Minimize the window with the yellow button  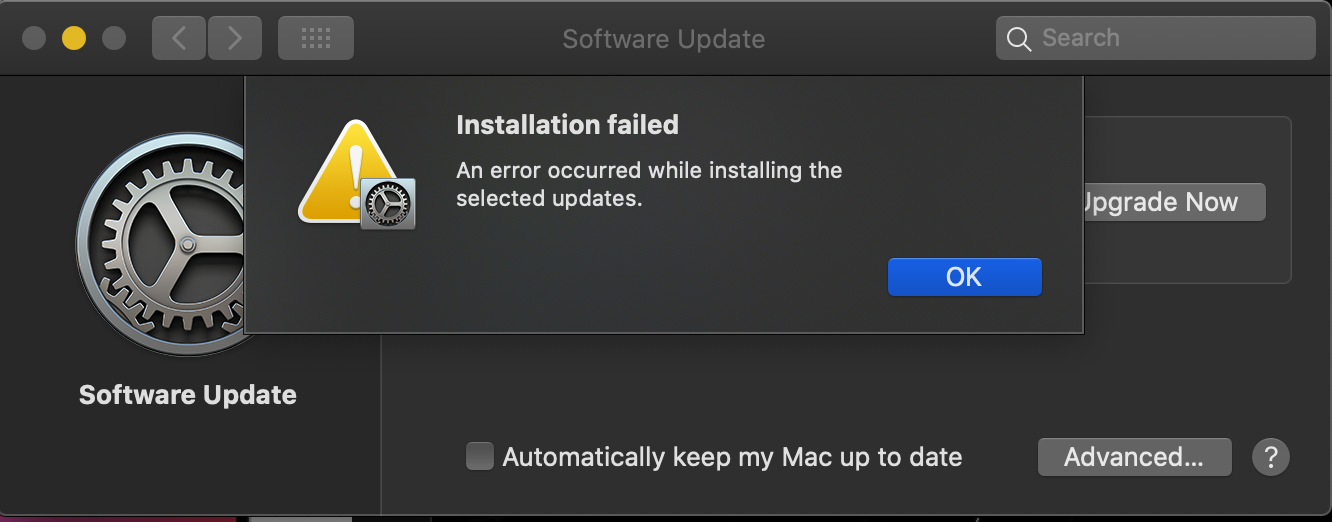[x=74, y=39]
